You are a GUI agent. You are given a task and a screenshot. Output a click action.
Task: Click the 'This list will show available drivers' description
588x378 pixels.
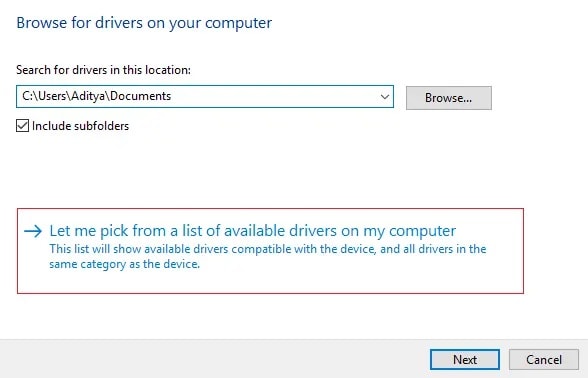(268, 249)
